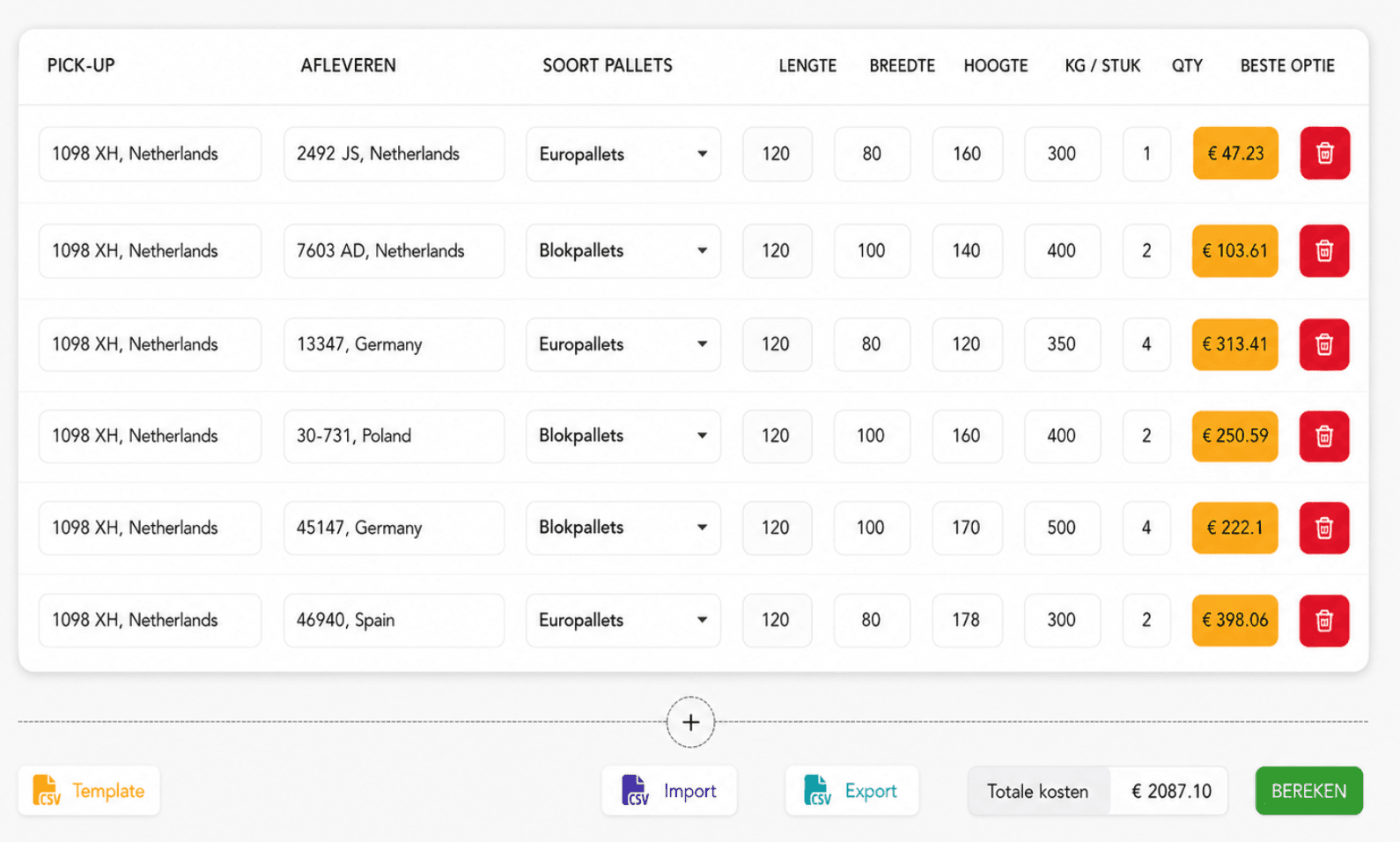Viewport: 1400px width, 842px height.
Task: Edit quantity 1 in the 2492 JS row
Action: tap(1146, 154)
